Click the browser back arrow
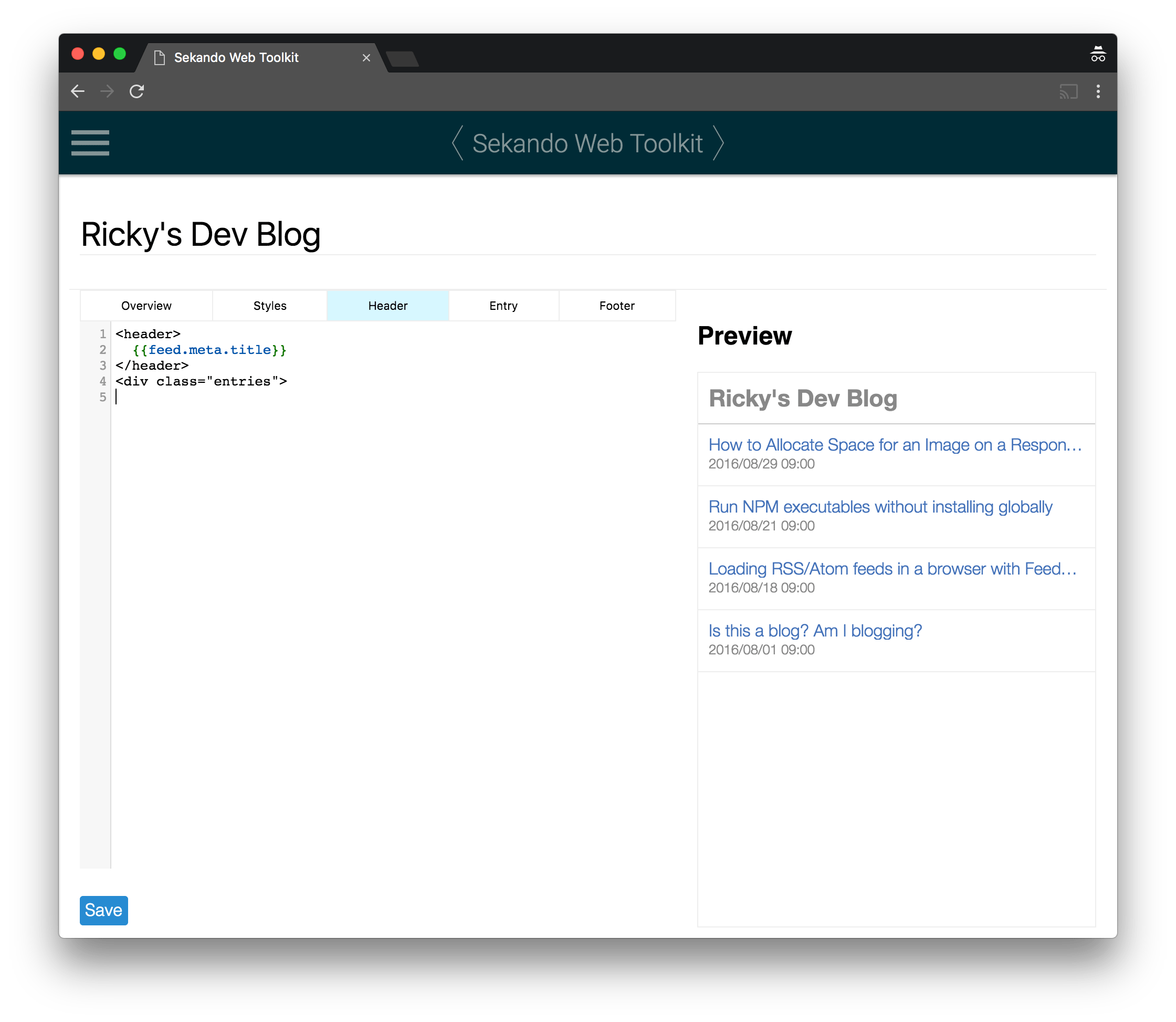This screenshot has height=1022, width=1176. click(78, 91)
